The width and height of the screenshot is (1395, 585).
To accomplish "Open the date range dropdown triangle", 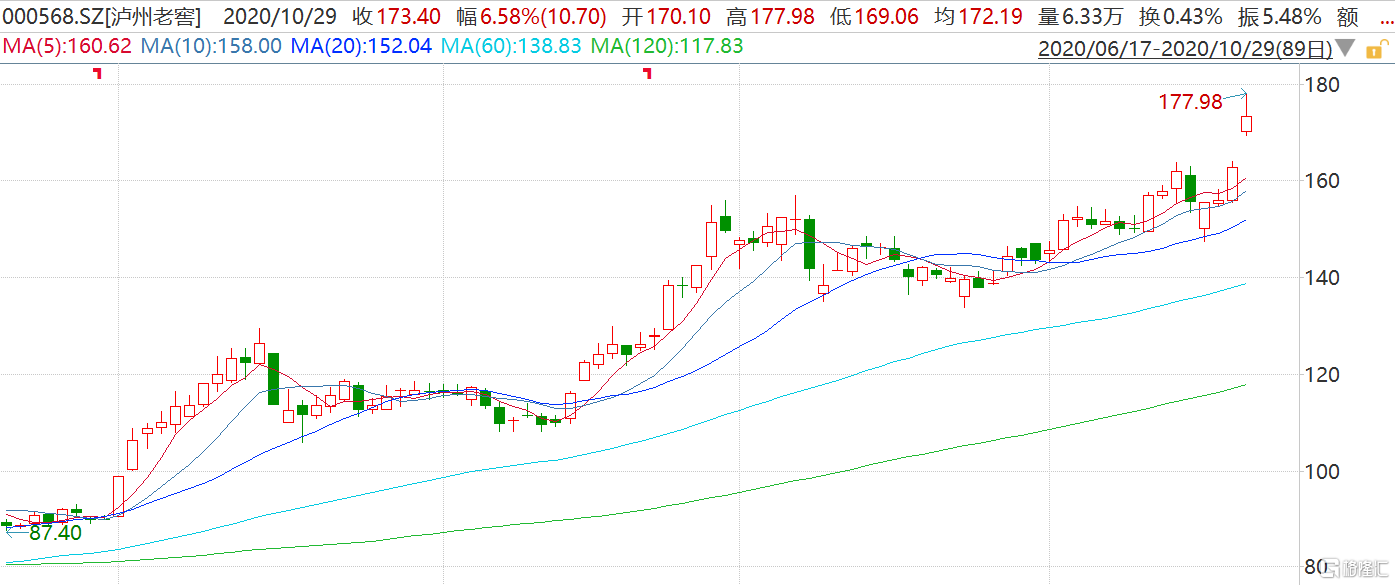I will tap(1346, 48).
